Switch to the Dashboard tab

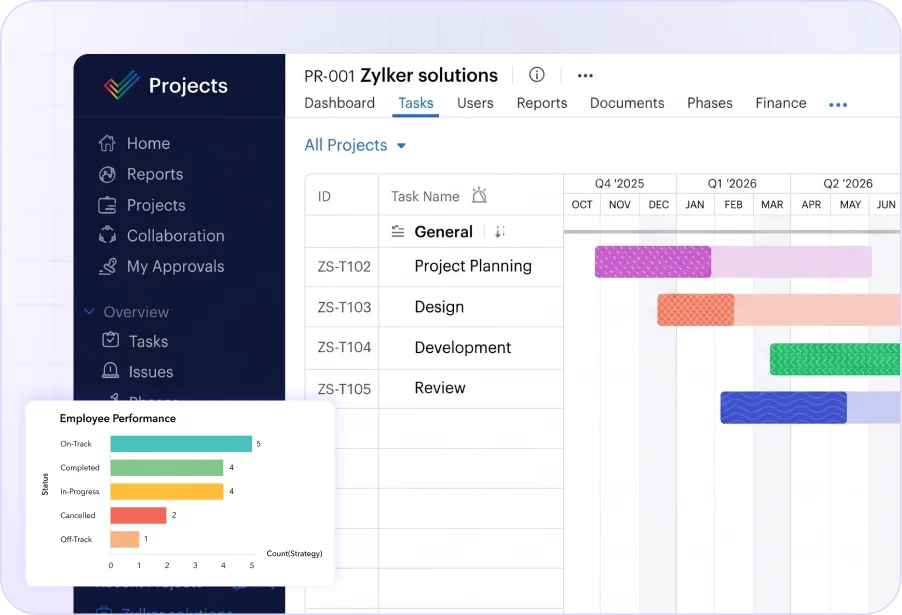[339, 103]
